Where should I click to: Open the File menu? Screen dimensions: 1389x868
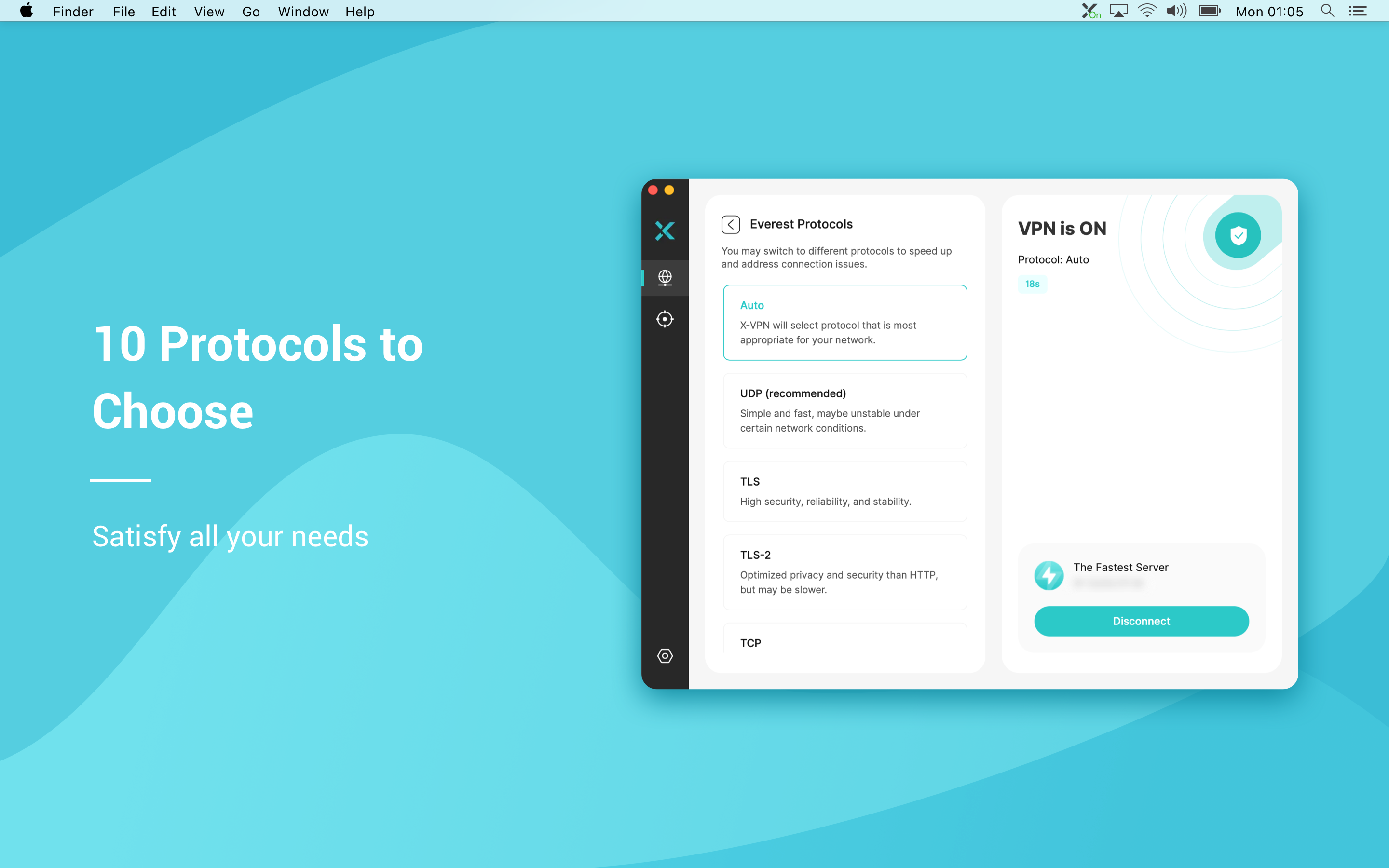[x=123, y=12]
